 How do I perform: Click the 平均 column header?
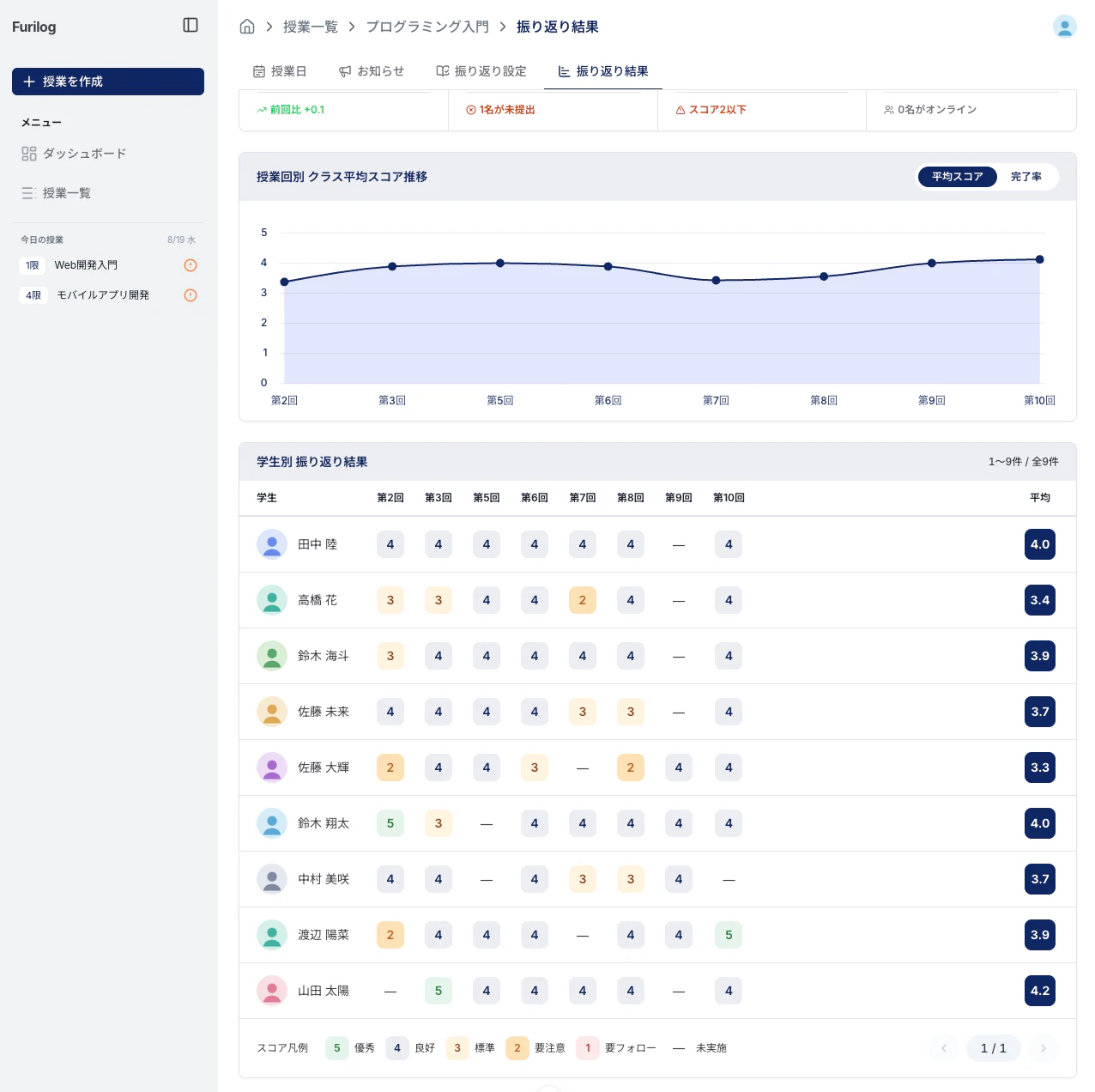point(1040,498)
